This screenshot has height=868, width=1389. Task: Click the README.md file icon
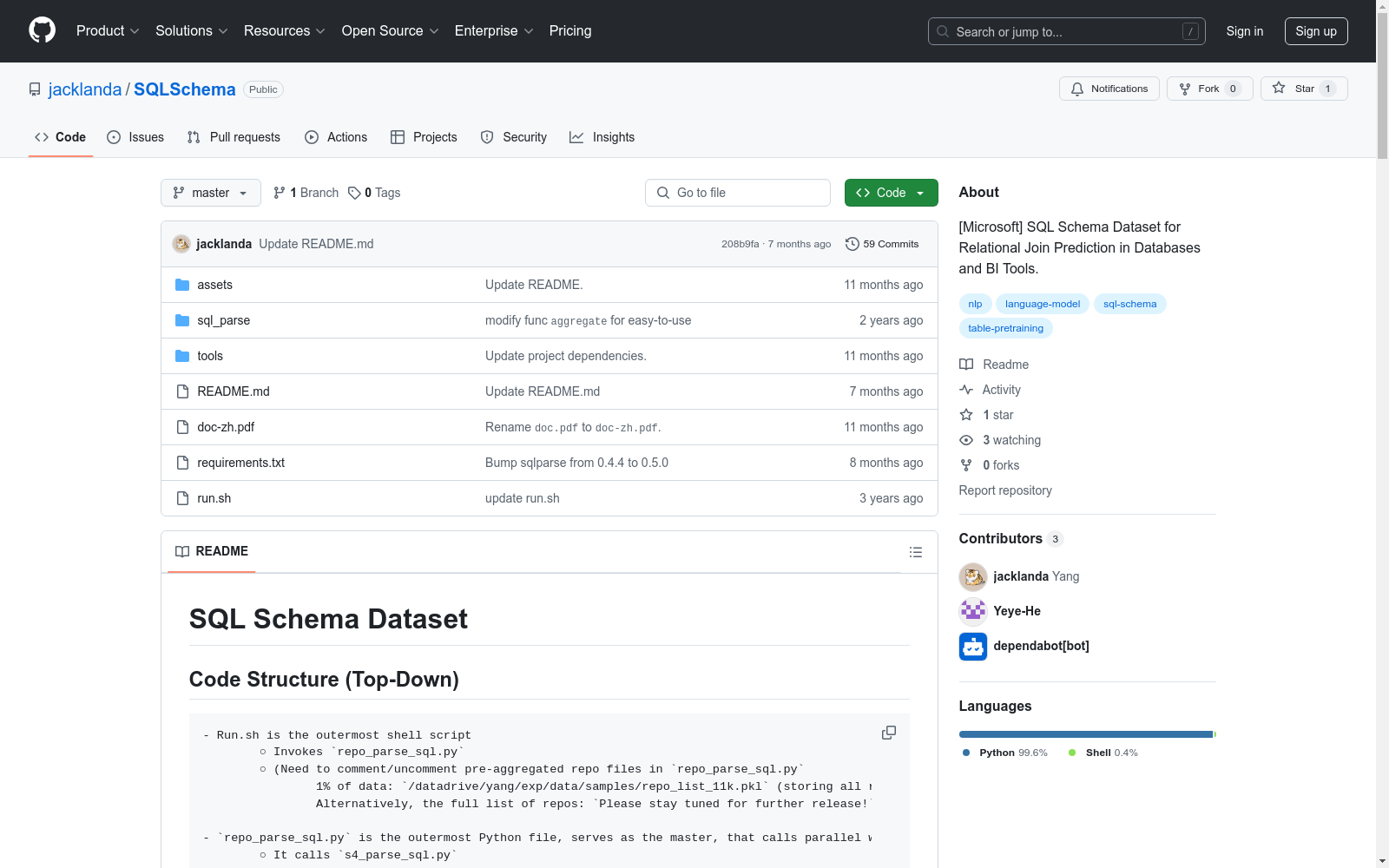pyautogui.click(x=182, y=391)
